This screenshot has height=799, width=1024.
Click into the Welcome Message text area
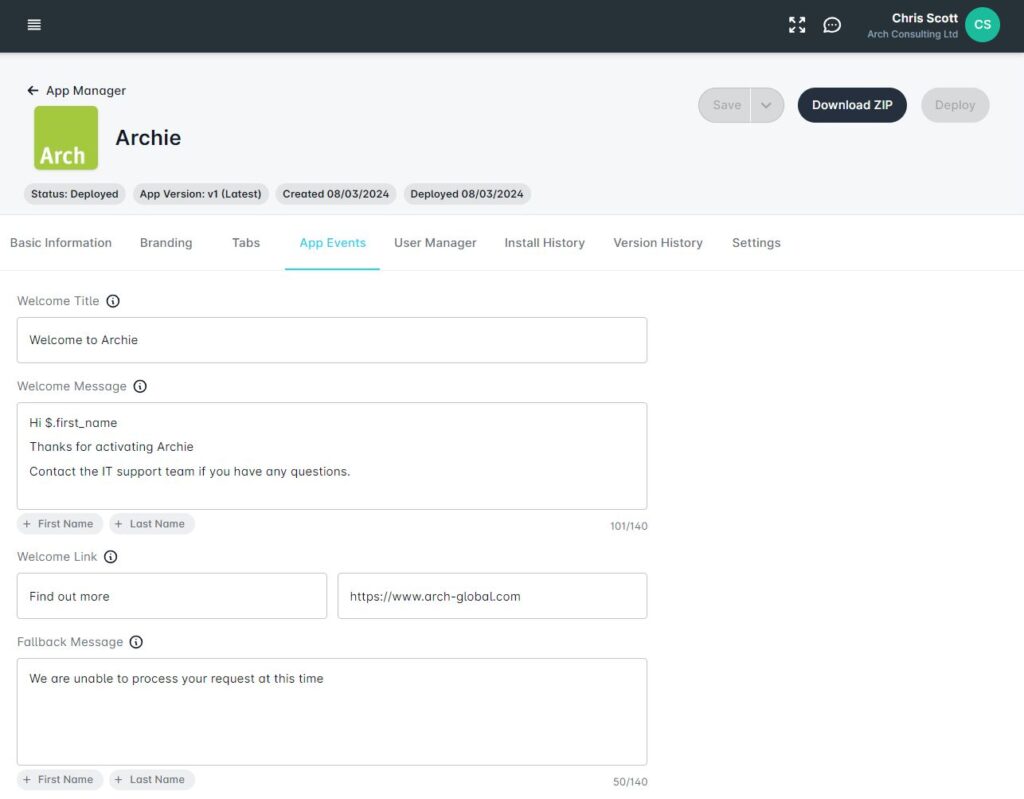click(x=332, y=456)
